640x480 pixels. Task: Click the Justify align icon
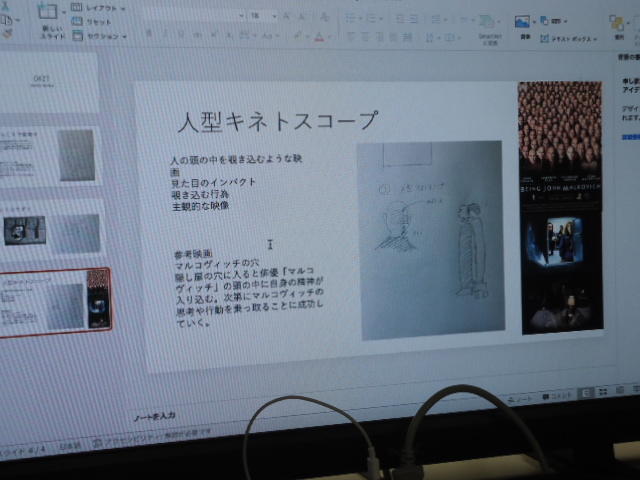[393, 38]
